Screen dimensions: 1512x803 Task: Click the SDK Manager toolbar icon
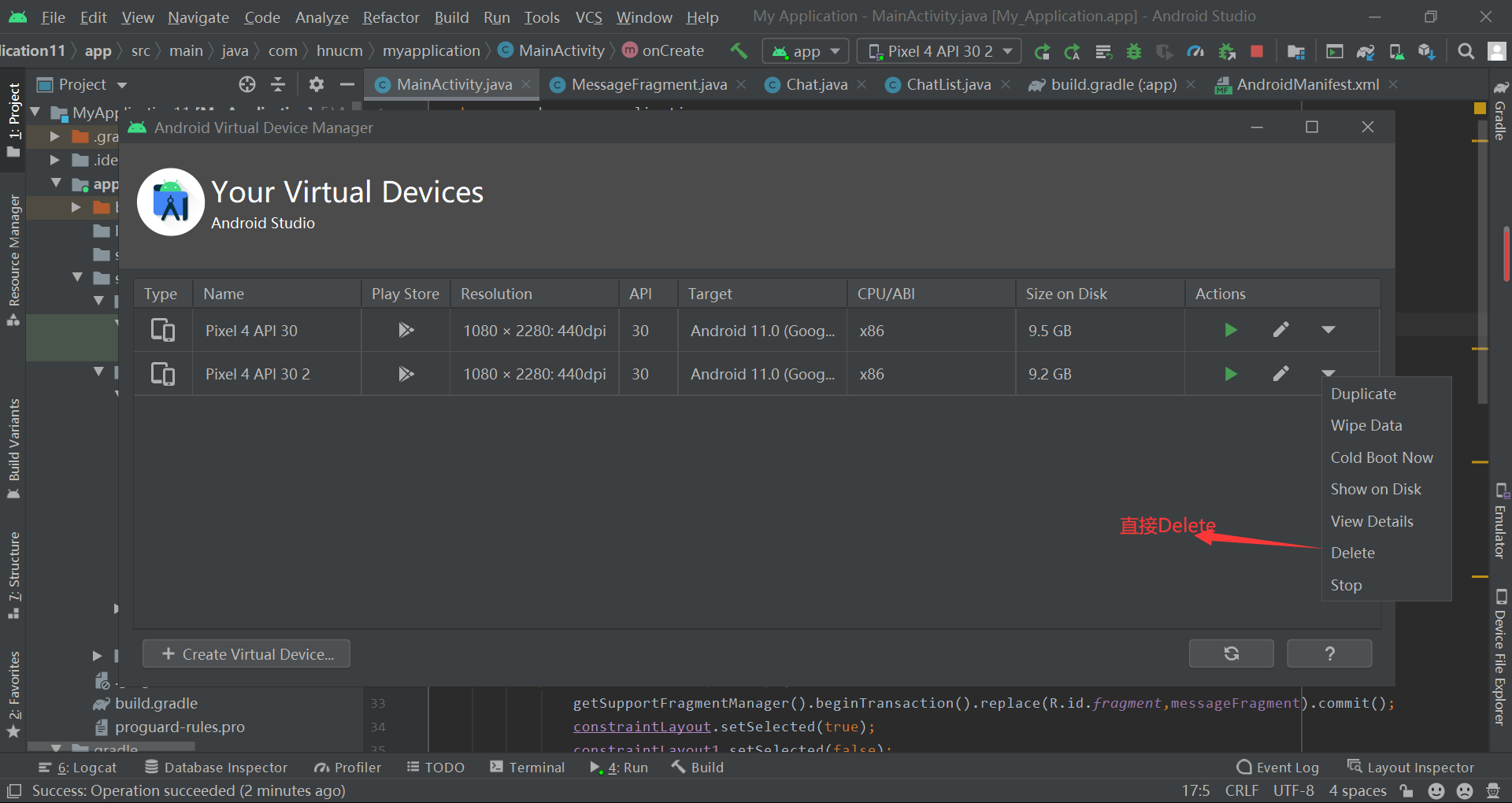point(1427,52)
